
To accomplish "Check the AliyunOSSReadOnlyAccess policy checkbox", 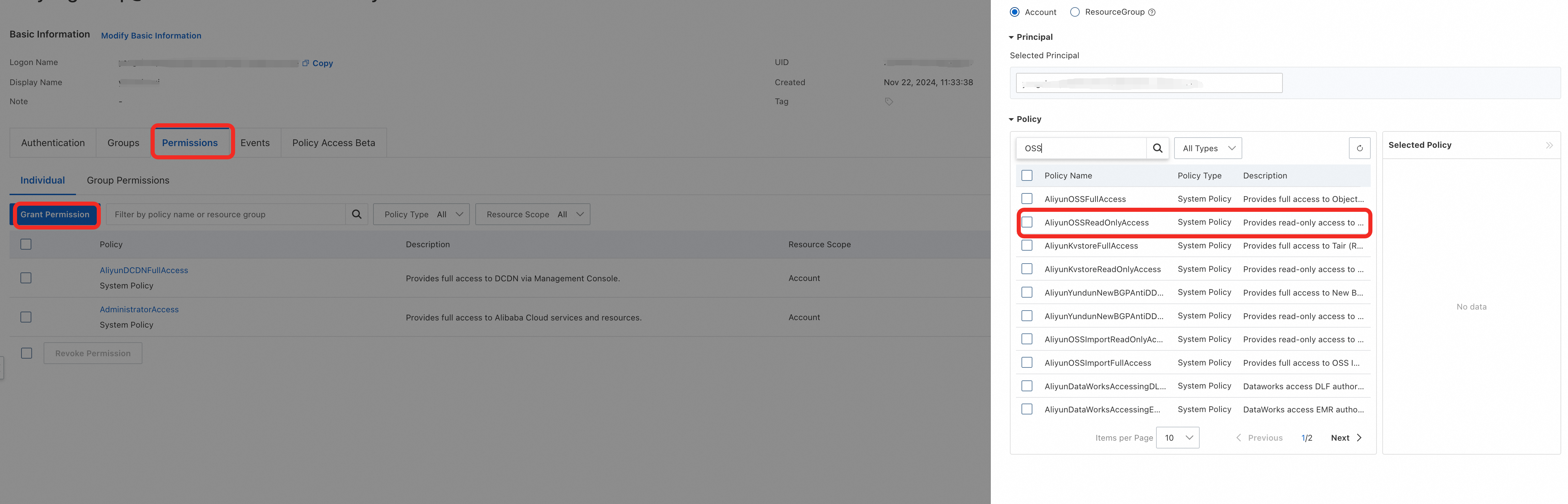I will (x=1027, y=222).
